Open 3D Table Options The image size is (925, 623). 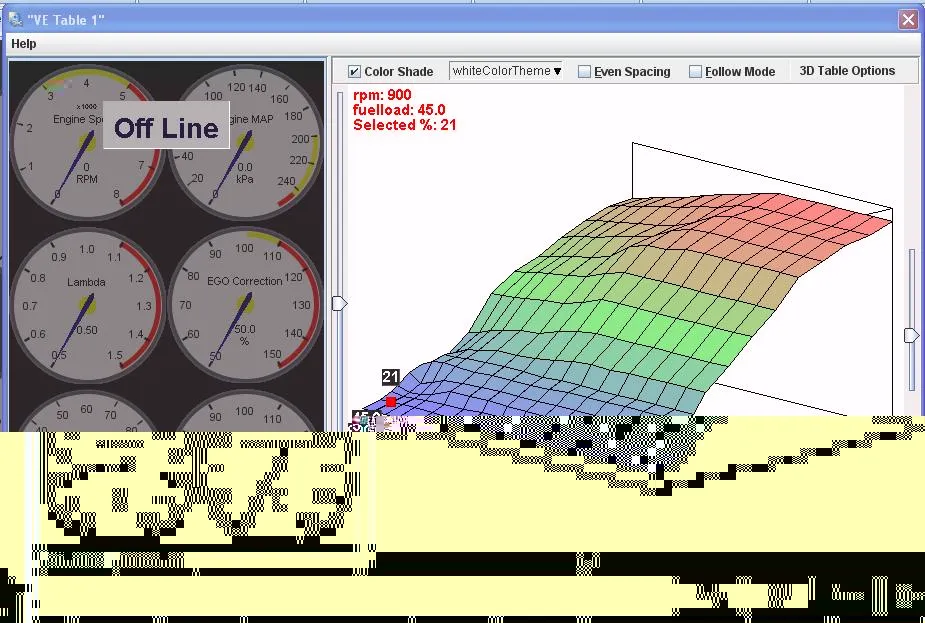(846, 71)
